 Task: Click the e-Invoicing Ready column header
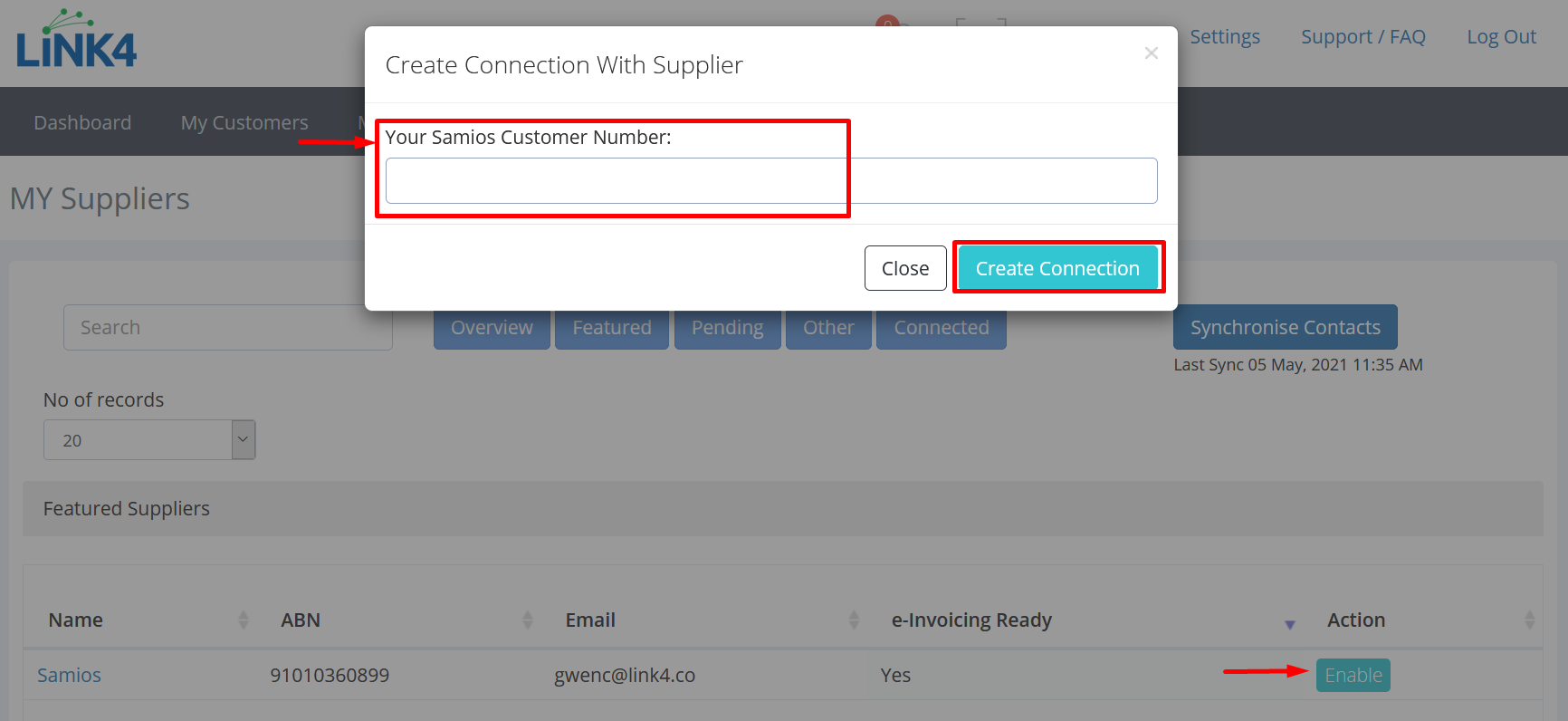[x=971, y=620]
